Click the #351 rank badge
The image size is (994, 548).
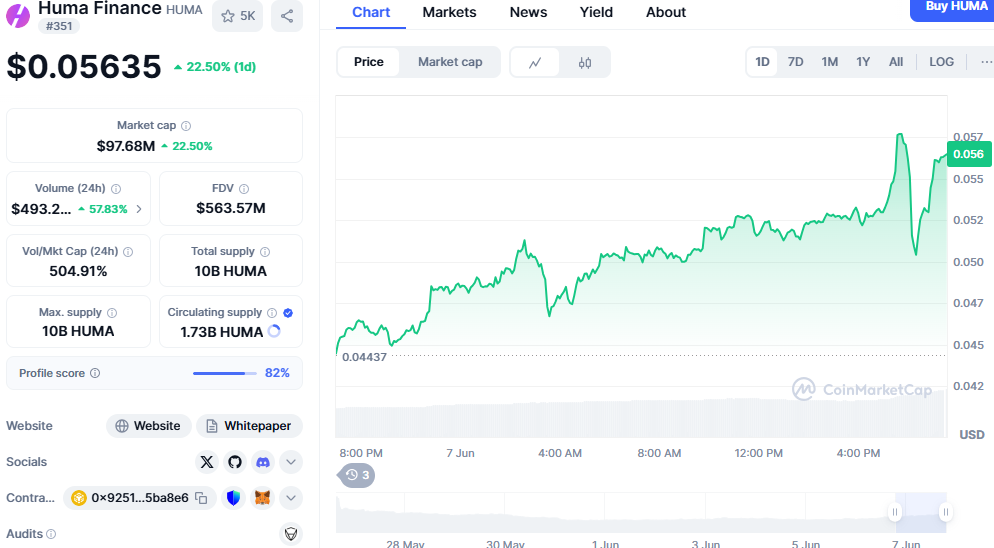[59, 26]
